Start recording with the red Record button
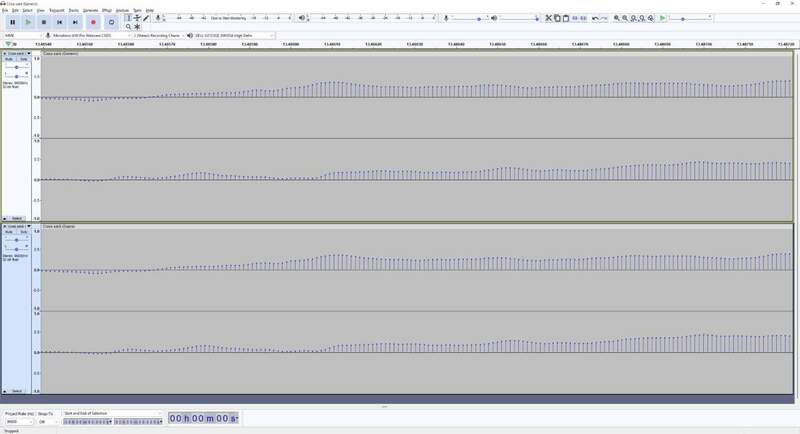This screenshot has width=800, height=434. point(93,22)
